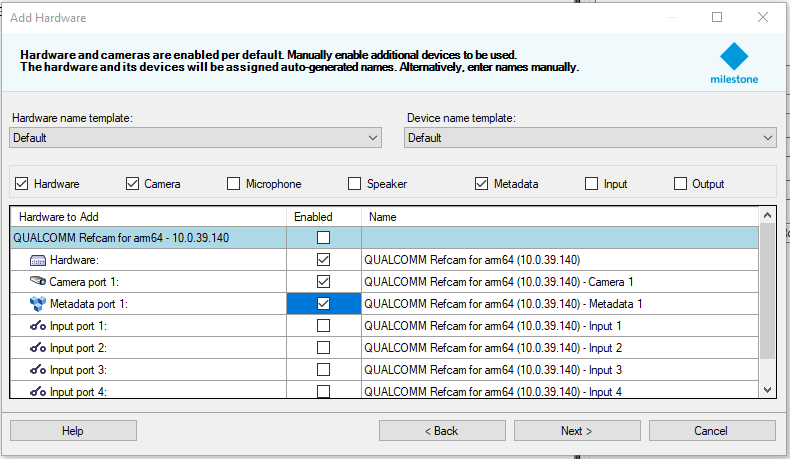Edit the name ending in 'Camera 1'
The image size is (790, 459).
pos(560,282)
